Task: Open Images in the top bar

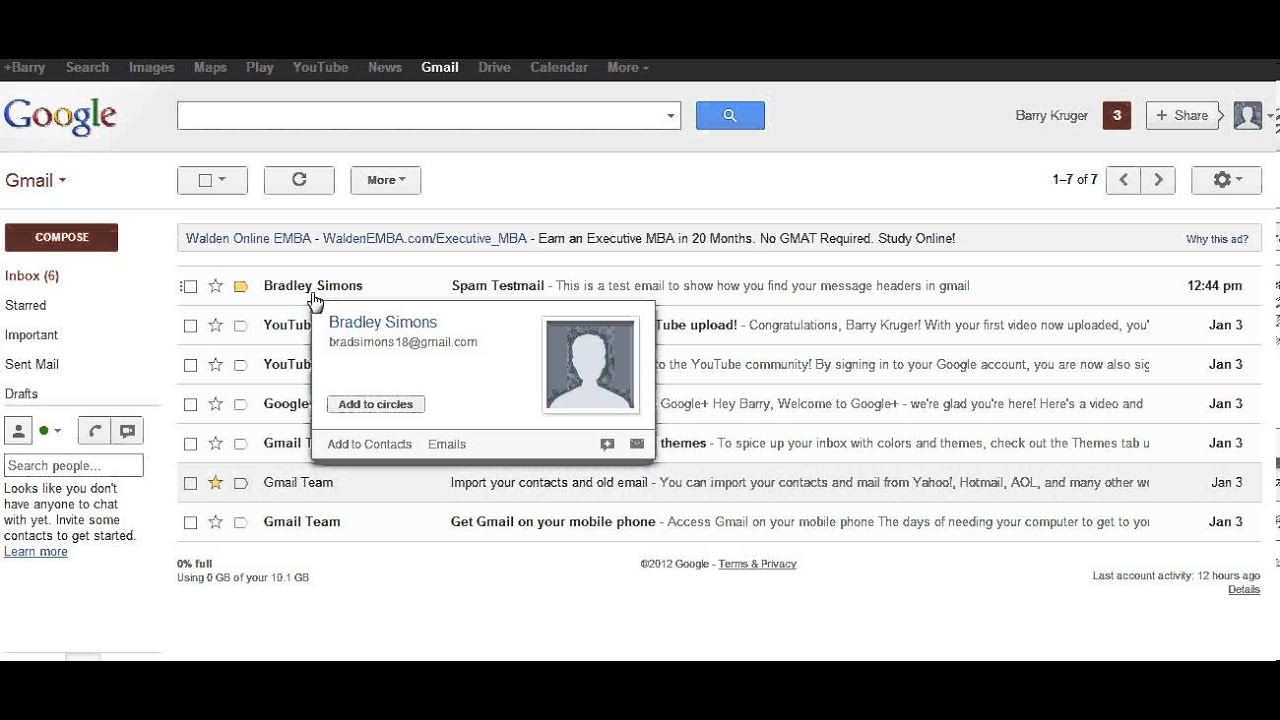Action: [152, 67]
